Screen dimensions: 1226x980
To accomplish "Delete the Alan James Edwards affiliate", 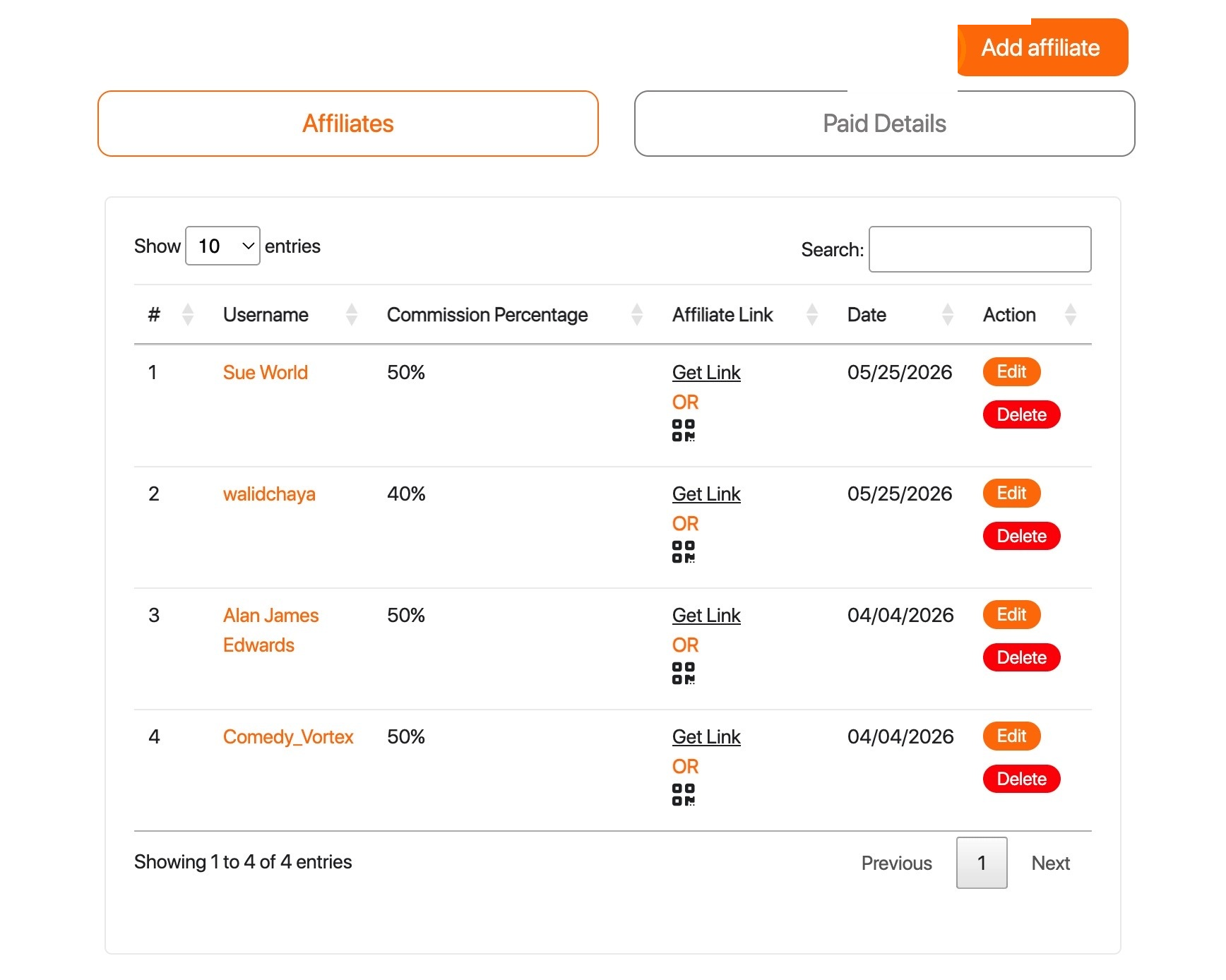I will click(x=1022, y=657).
